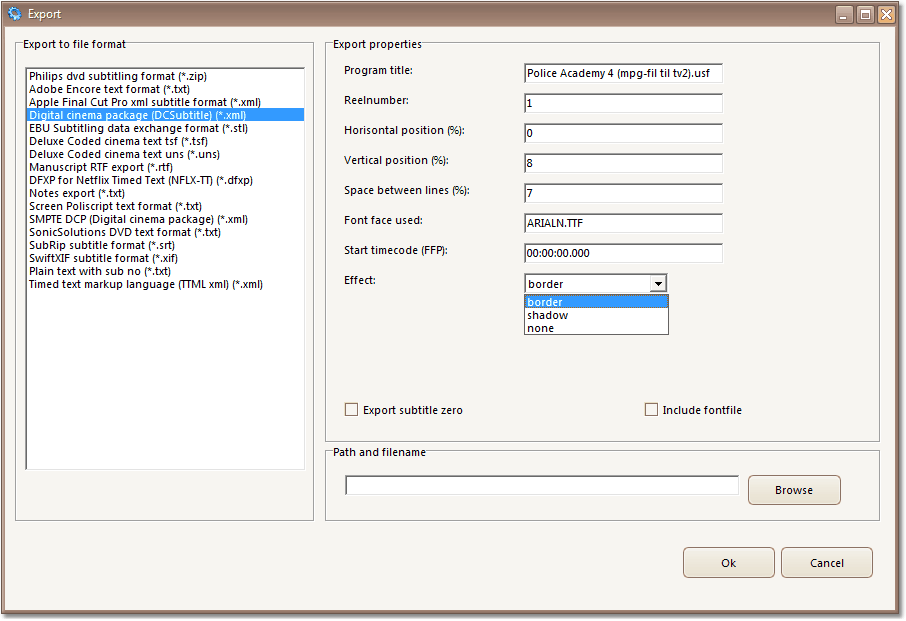The width and height of the screenshot is (906, 621).
Task: Select Notes export (*.txt)
Action: click(165, 193)
